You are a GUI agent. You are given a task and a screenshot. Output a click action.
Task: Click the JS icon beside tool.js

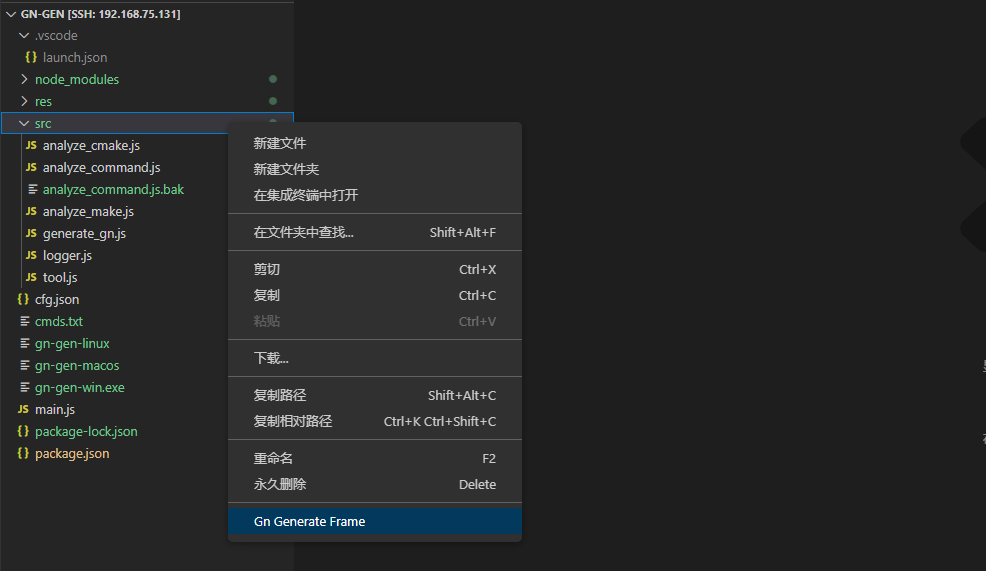coord(31,278)
